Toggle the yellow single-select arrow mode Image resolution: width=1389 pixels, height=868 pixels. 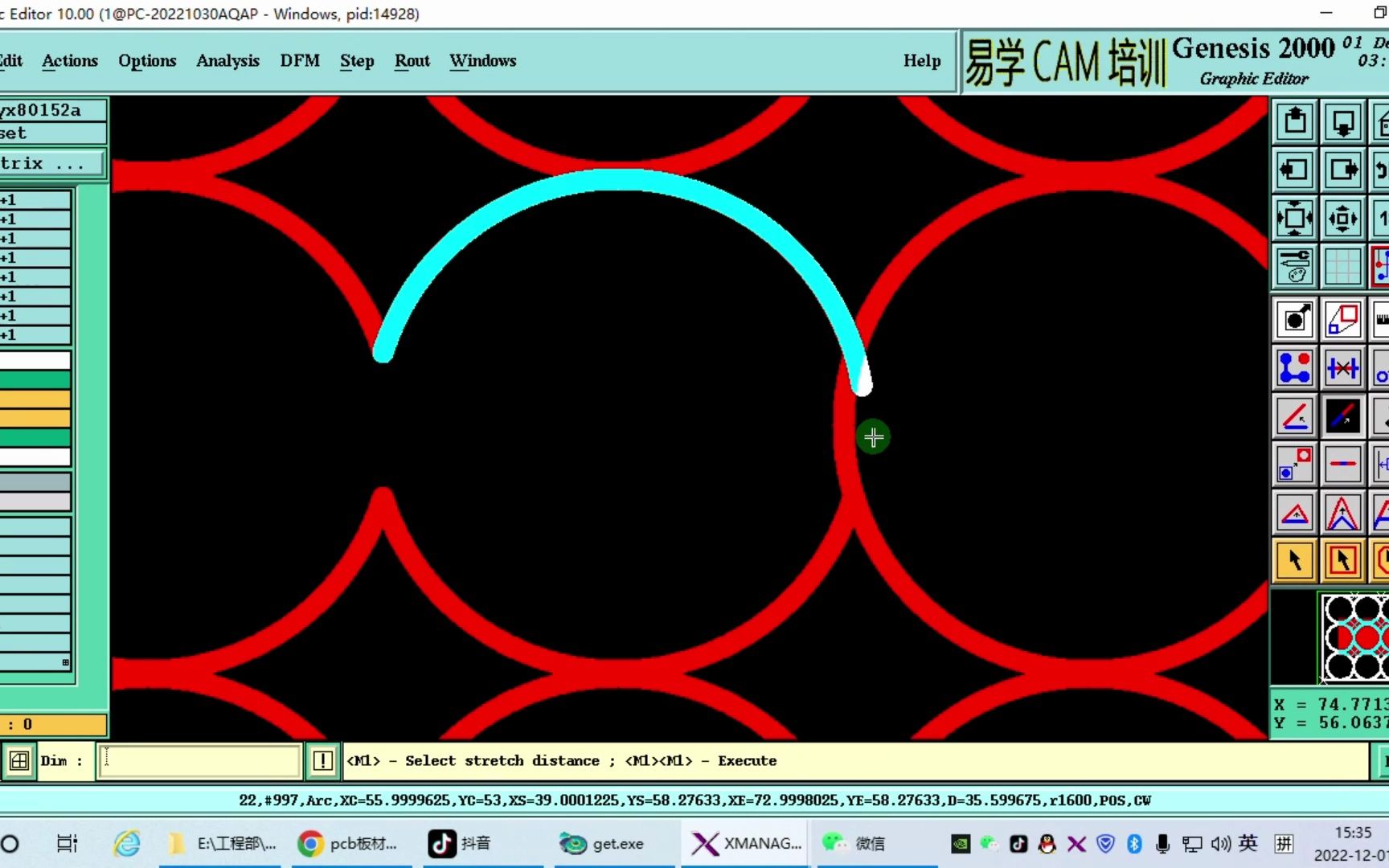(1294, 560)
